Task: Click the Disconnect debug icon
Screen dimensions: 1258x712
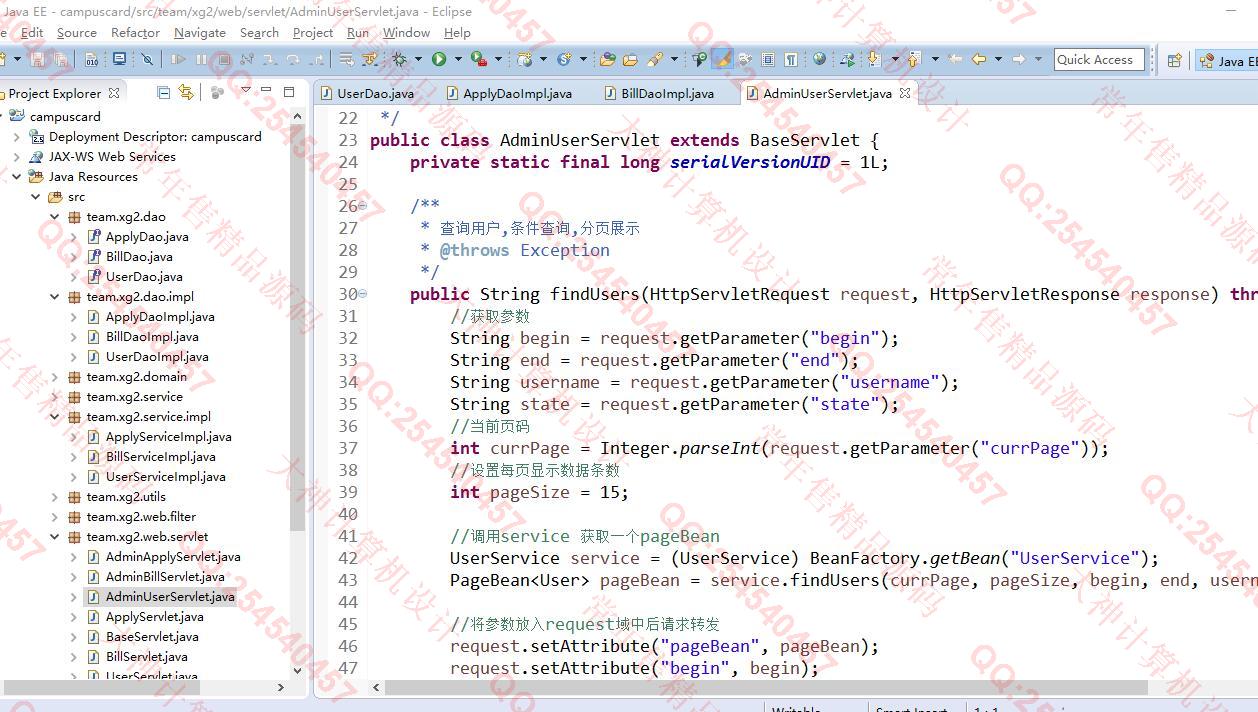Action: [x=247, y=59]
